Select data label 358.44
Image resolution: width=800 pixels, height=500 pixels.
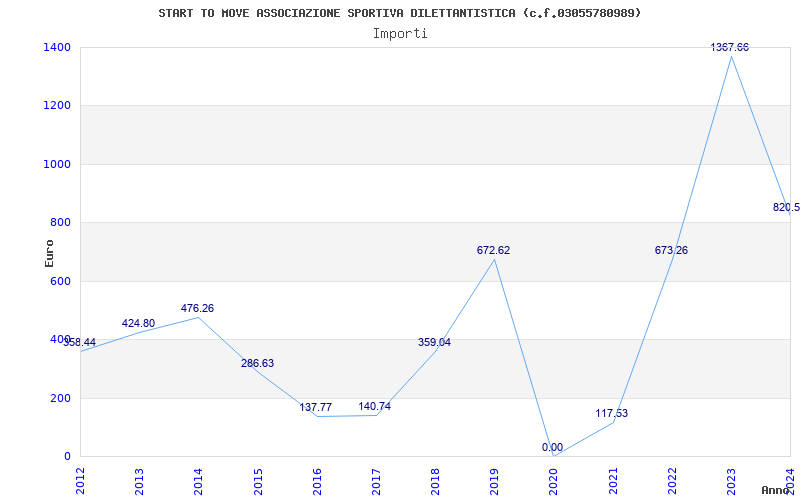(80, 342)
